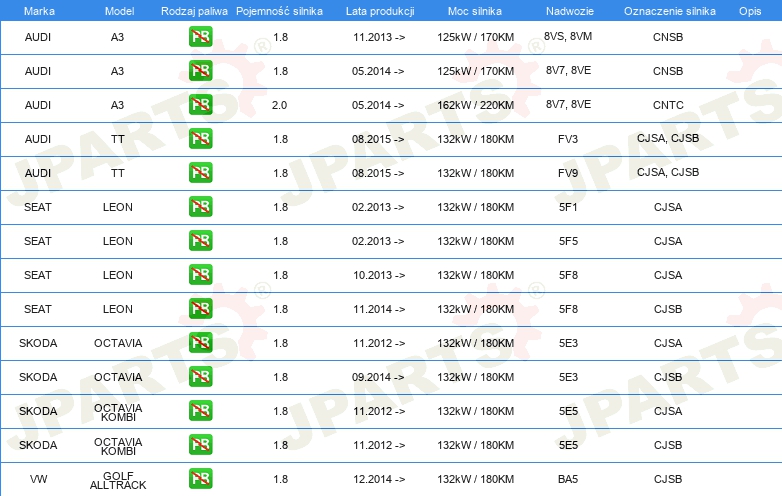
Task: Click the Marka column header
Action: pos(39,11)
